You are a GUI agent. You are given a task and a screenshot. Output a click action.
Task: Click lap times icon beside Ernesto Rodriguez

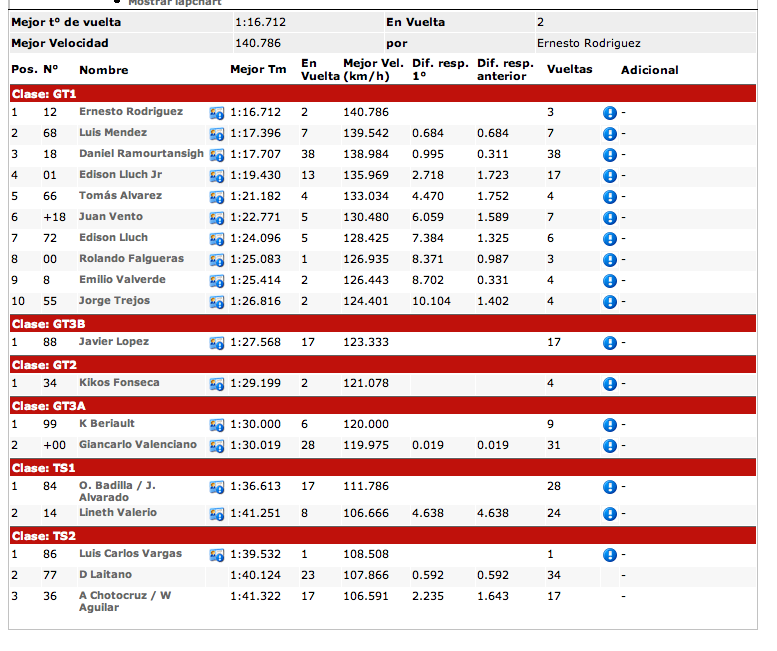click(x=216, y=113)
